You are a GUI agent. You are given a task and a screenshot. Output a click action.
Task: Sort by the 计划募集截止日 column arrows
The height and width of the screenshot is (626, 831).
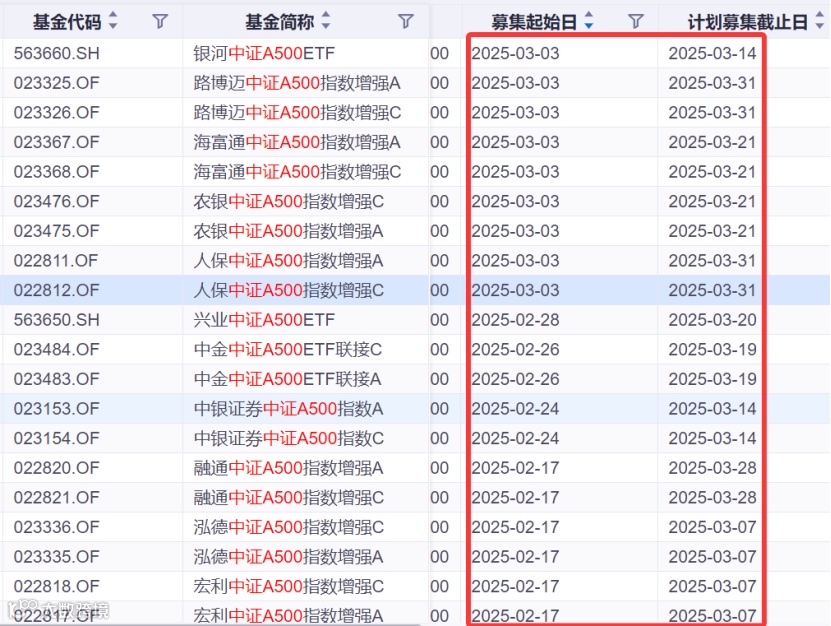click(x=819, y=21)
